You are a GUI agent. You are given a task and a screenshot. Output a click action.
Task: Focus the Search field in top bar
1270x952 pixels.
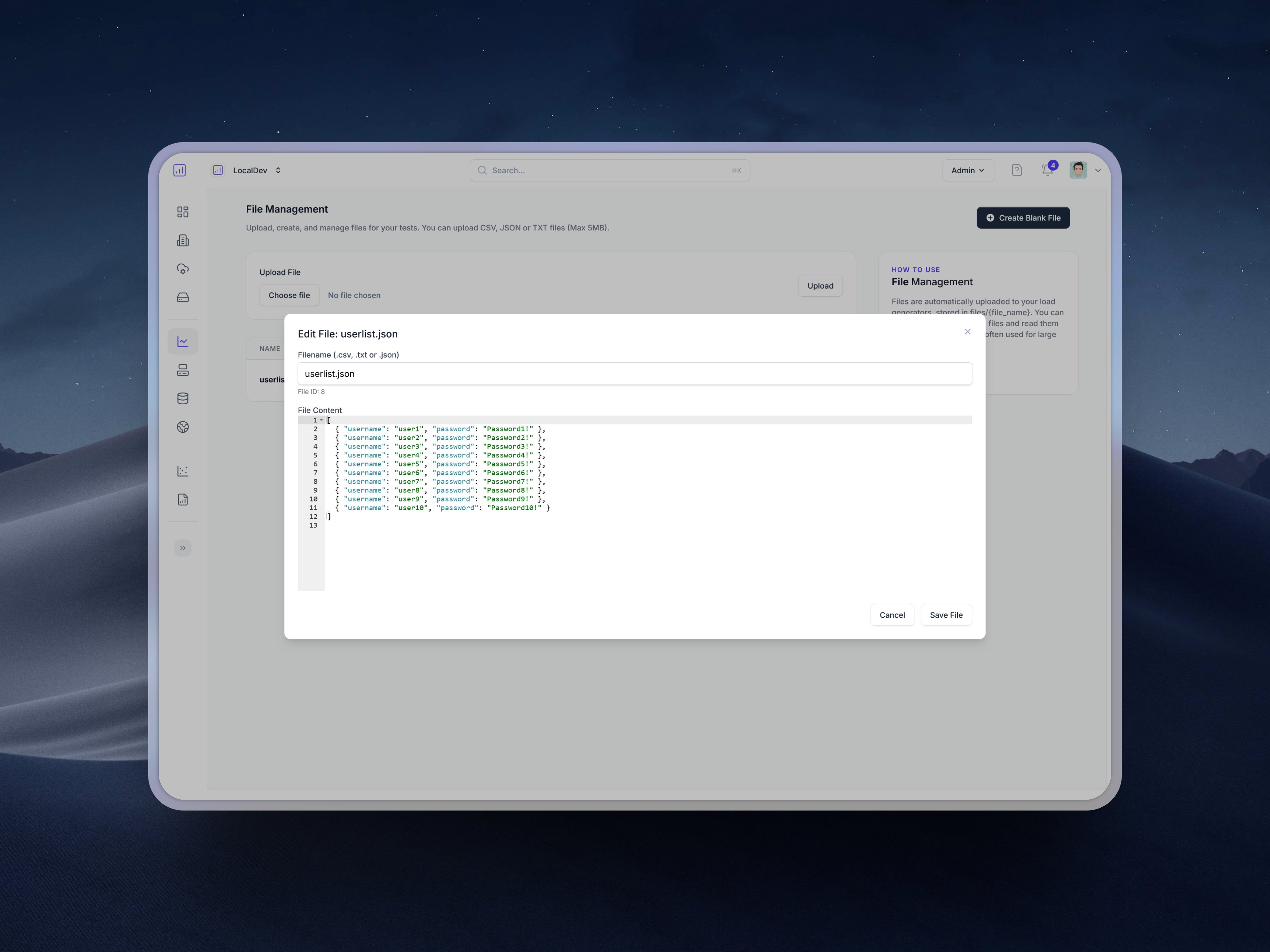610,171
